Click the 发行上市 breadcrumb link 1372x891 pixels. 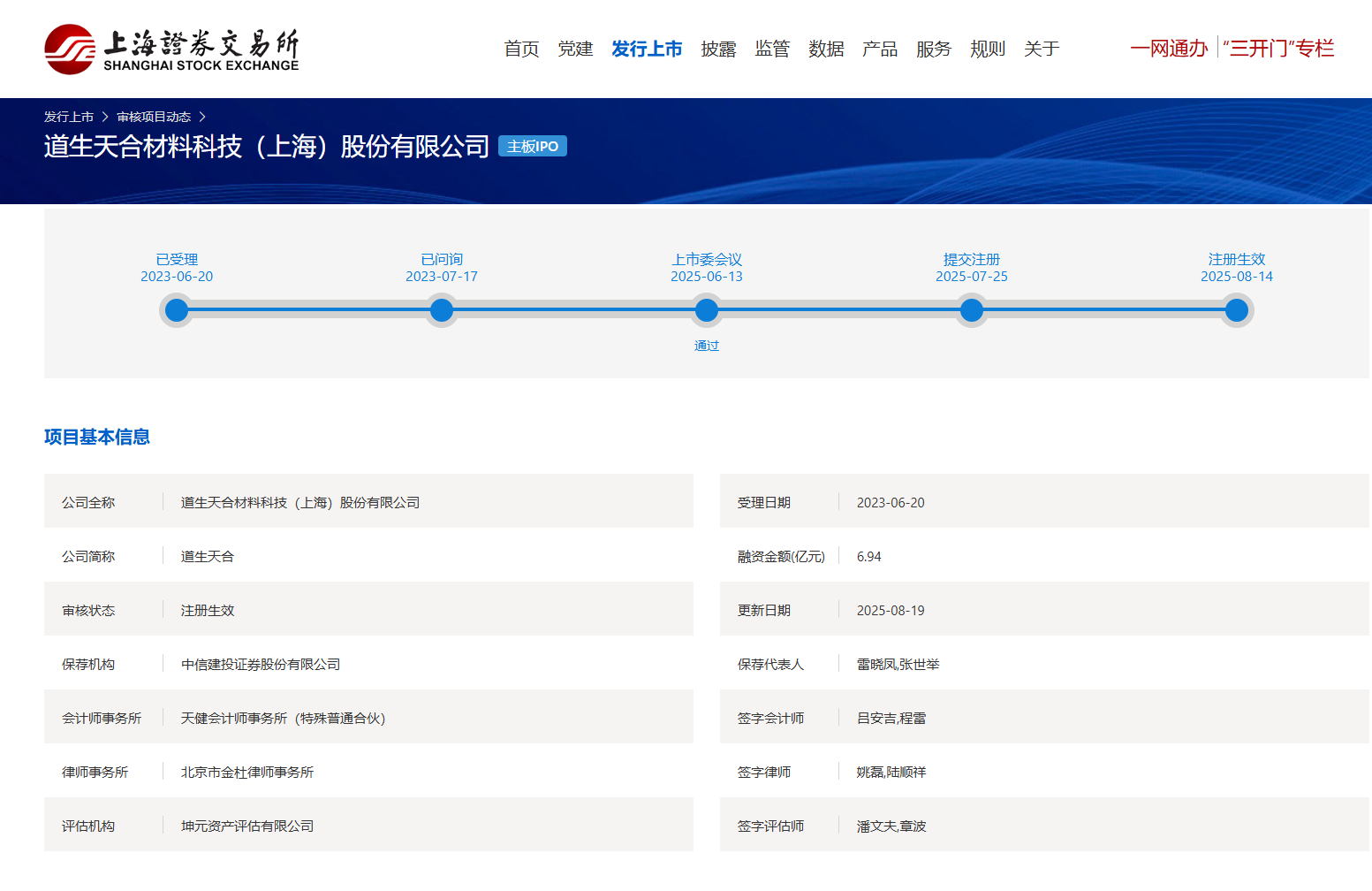click(x=69, y=117)
